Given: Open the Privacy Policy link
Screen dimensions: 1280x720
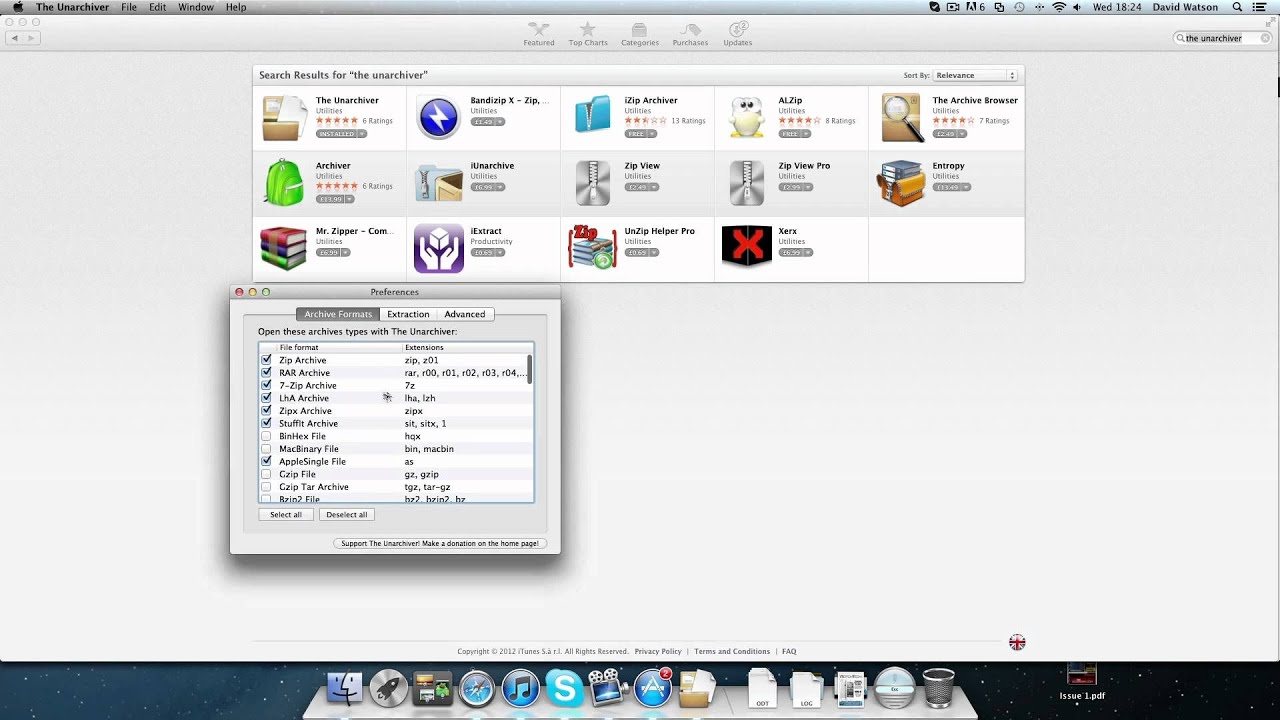Looking at the screenshot, I should coord(658,651).
